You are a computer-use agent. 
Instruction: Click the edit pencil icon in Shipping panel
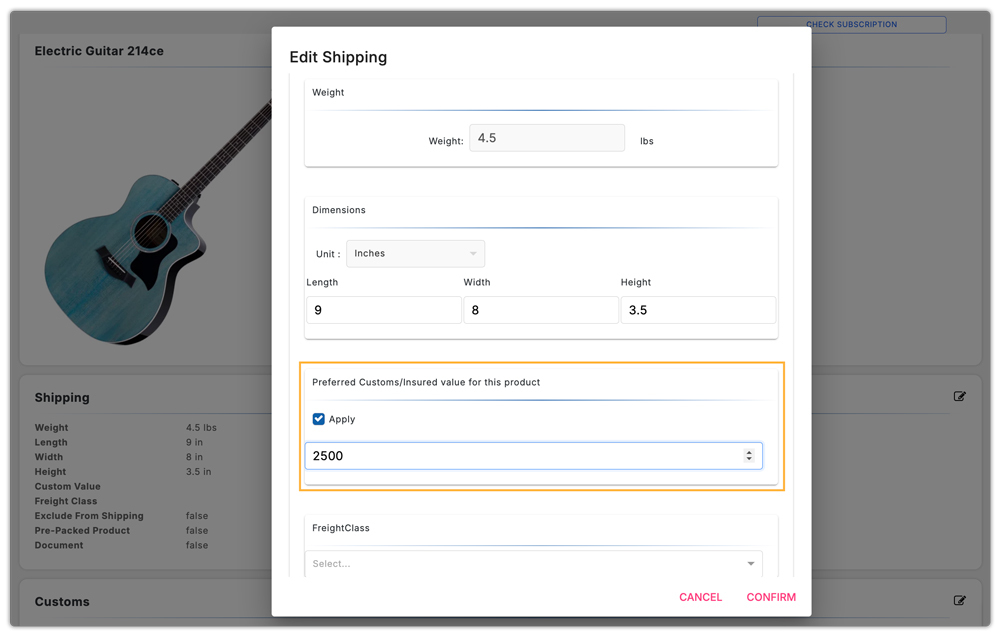[x=959, y=396]
